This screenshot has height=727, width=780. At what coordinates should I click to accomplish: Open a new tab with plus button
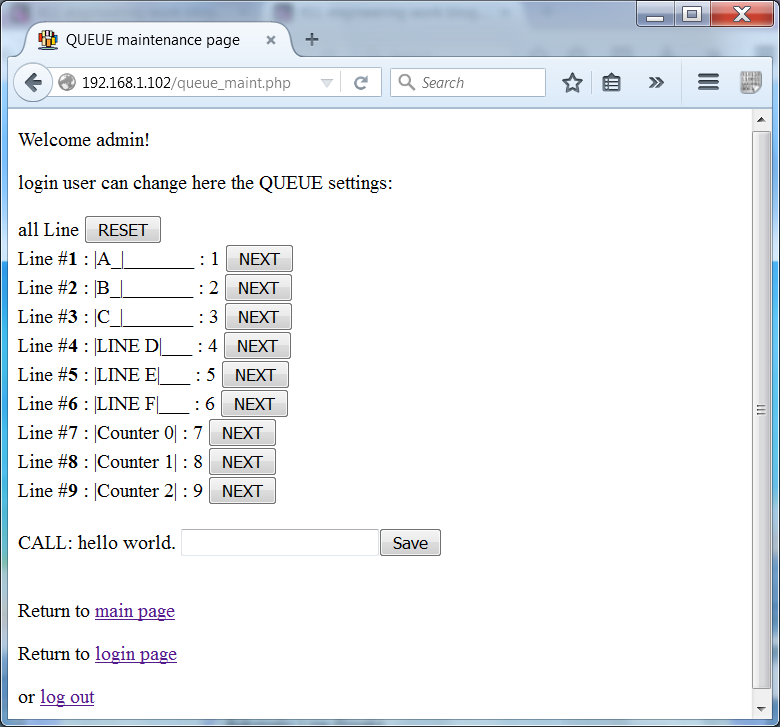[x=312, y=40]
